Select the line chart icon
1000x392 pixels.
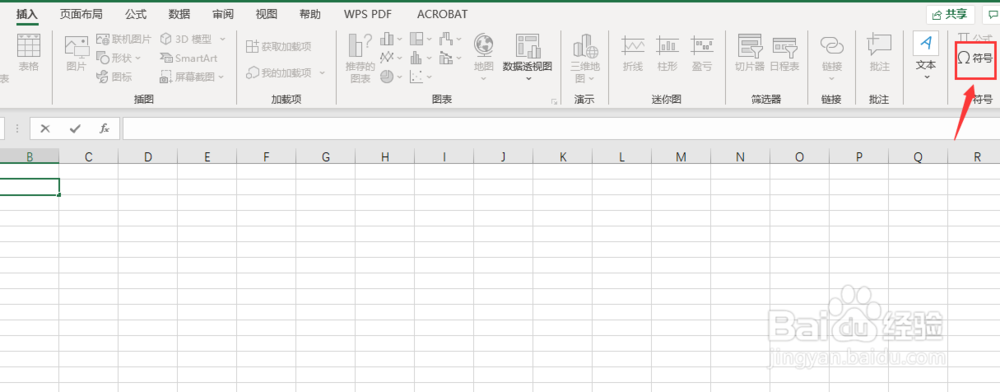pyautogui.click(x=387, y=58)
